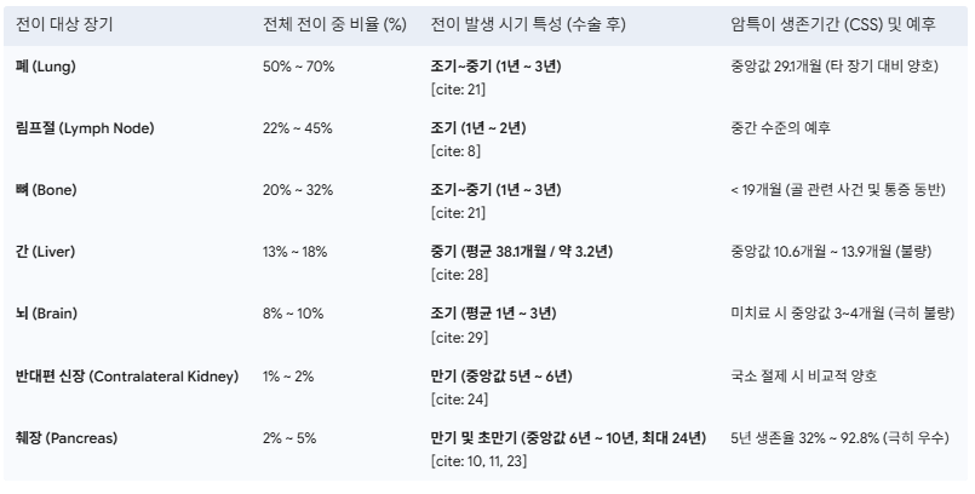This screenshot has height=494, width=975.
Task: Select the '췌장 (Pancreas)' row label
Action: [66, 438]
